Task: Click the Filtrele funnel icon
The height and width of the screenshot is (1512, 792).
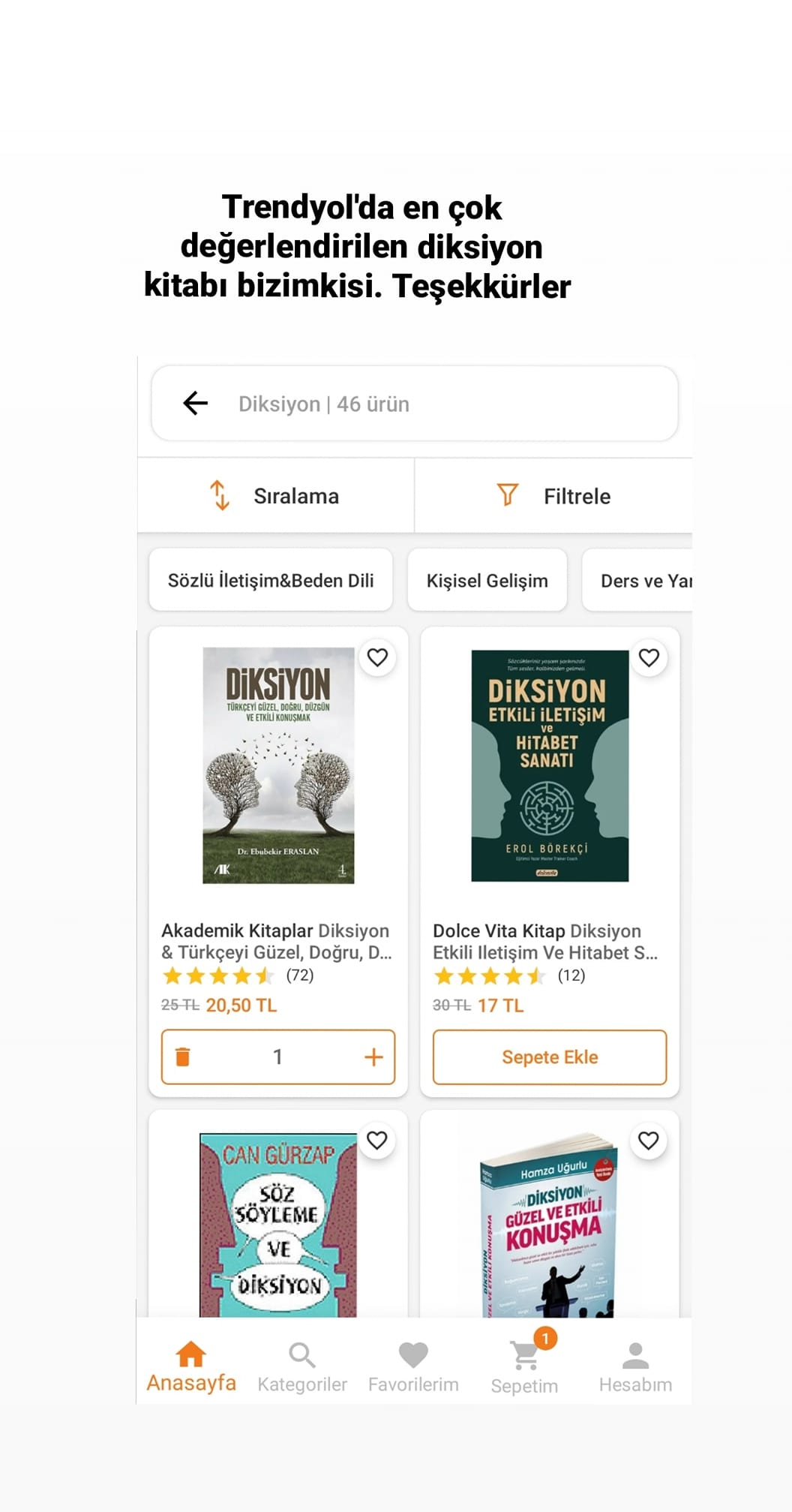Action: point(508,494)
